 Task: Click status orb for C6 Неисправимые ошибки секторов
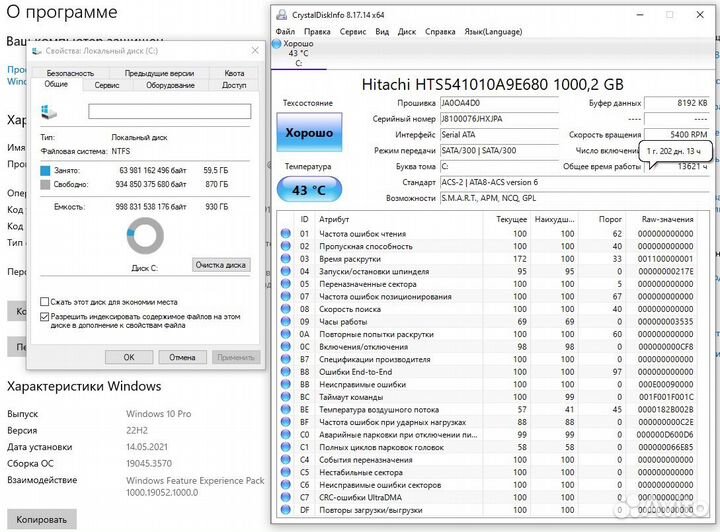click(286, 485)
